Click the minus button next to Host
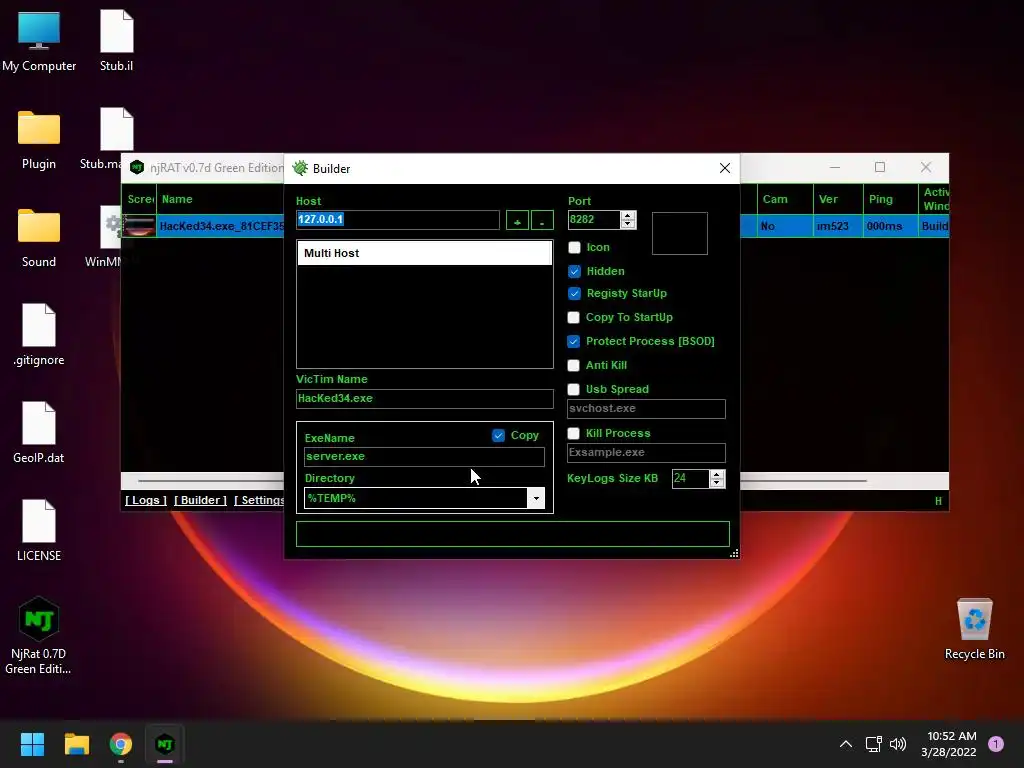The height and width of the screenshot is (768, 1024). tap(542, 220)
